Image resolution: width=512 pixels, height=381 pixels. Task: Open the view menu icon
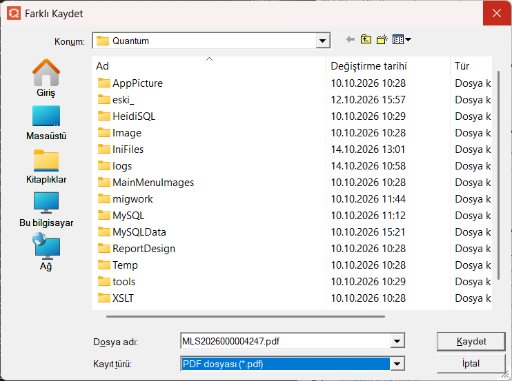pyautogui.click(x=401, y=40)
